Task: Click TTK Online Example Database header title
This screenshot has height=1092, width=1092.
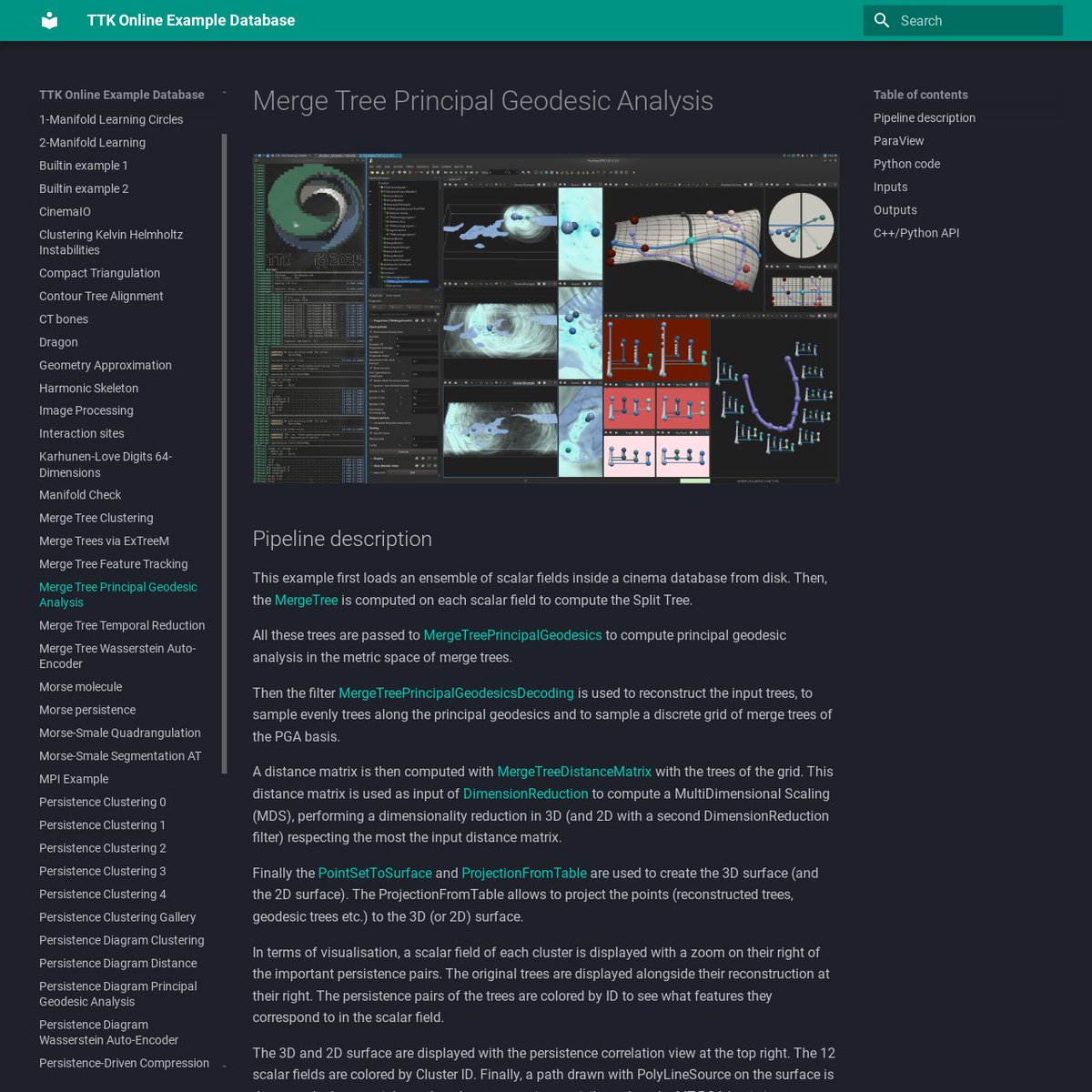Action: pyautogui.click(x=191, y=20)
